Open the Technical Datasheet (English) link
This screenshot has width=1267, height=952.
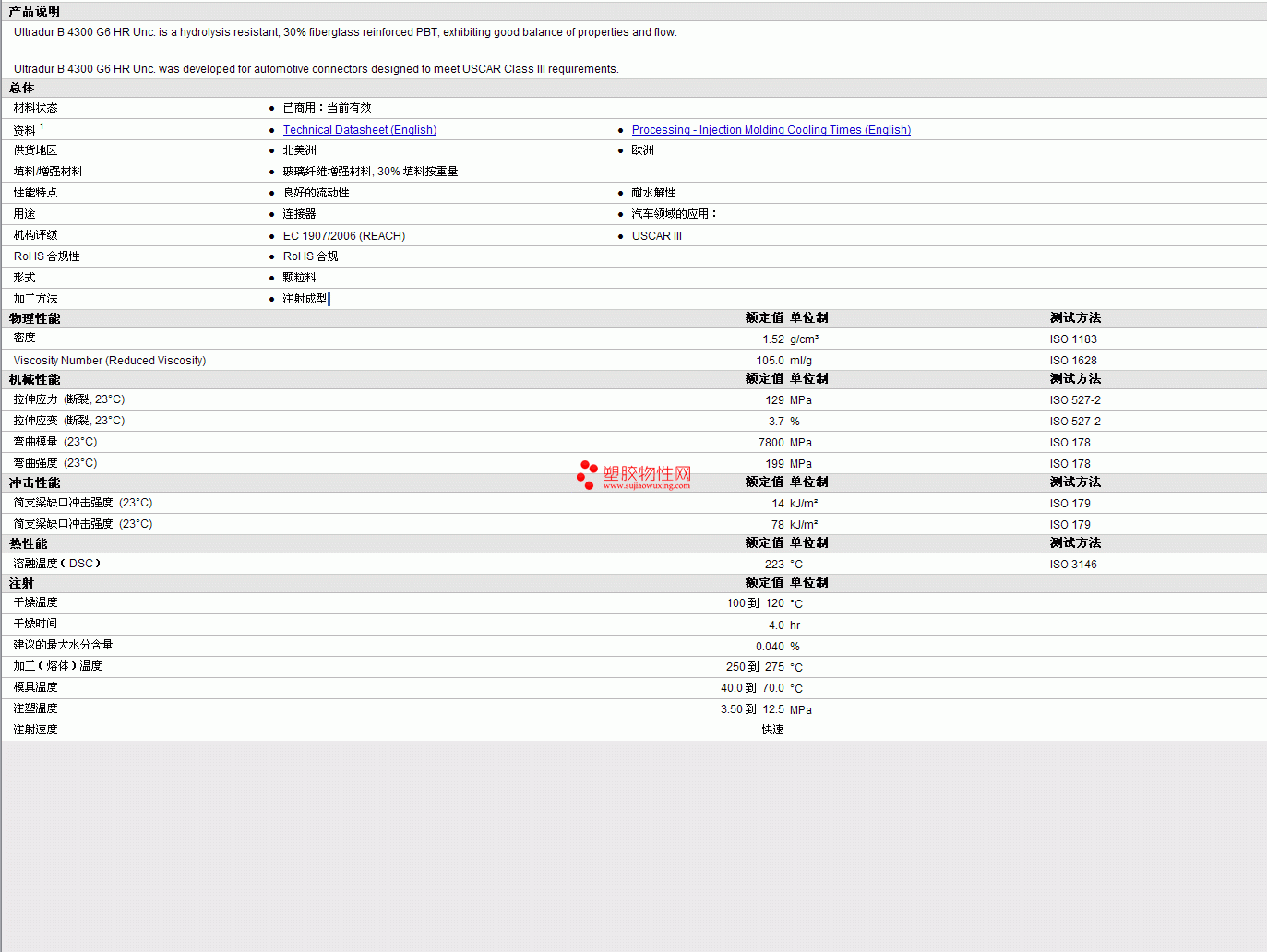click(x=360, y=130)
